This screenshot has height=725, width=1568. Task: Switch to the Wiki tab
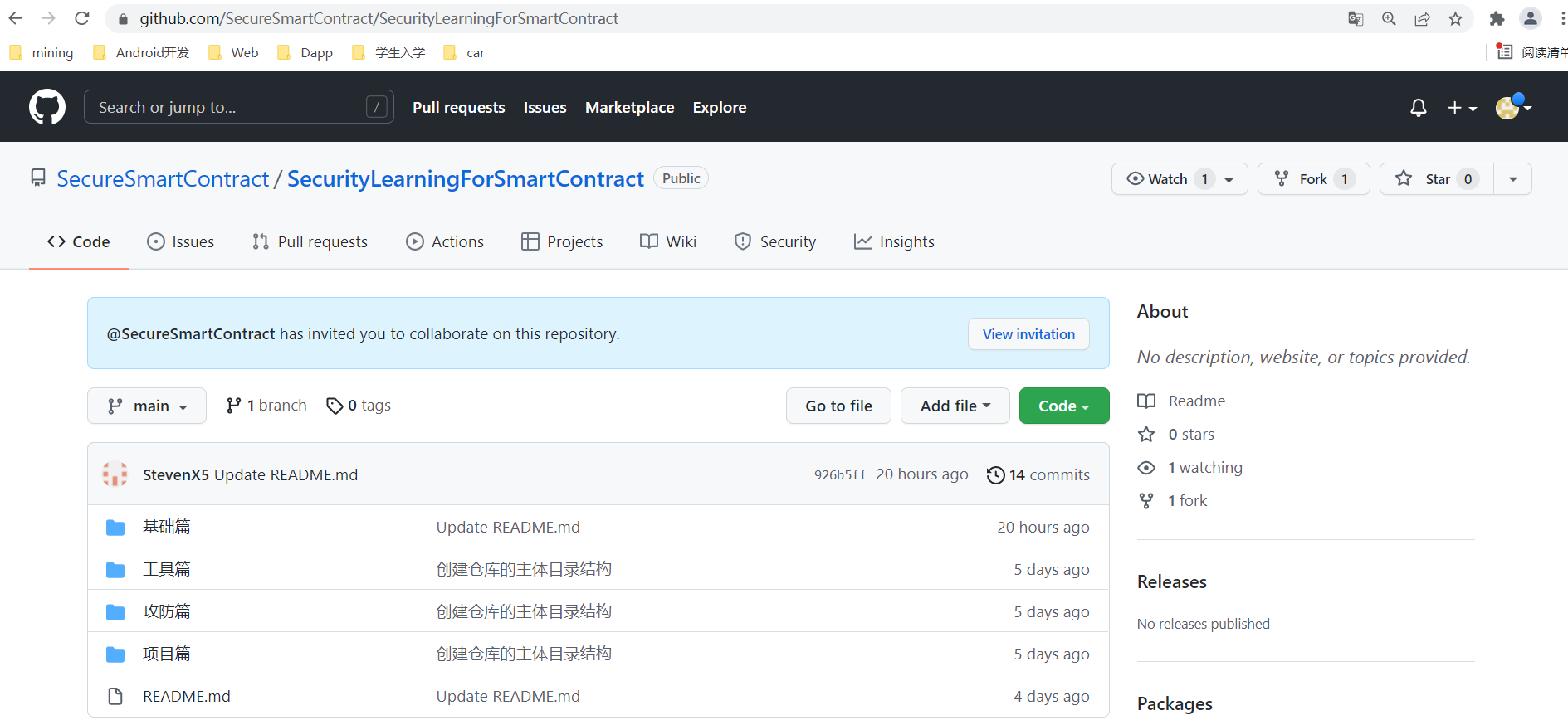click(x=668, y=241)
